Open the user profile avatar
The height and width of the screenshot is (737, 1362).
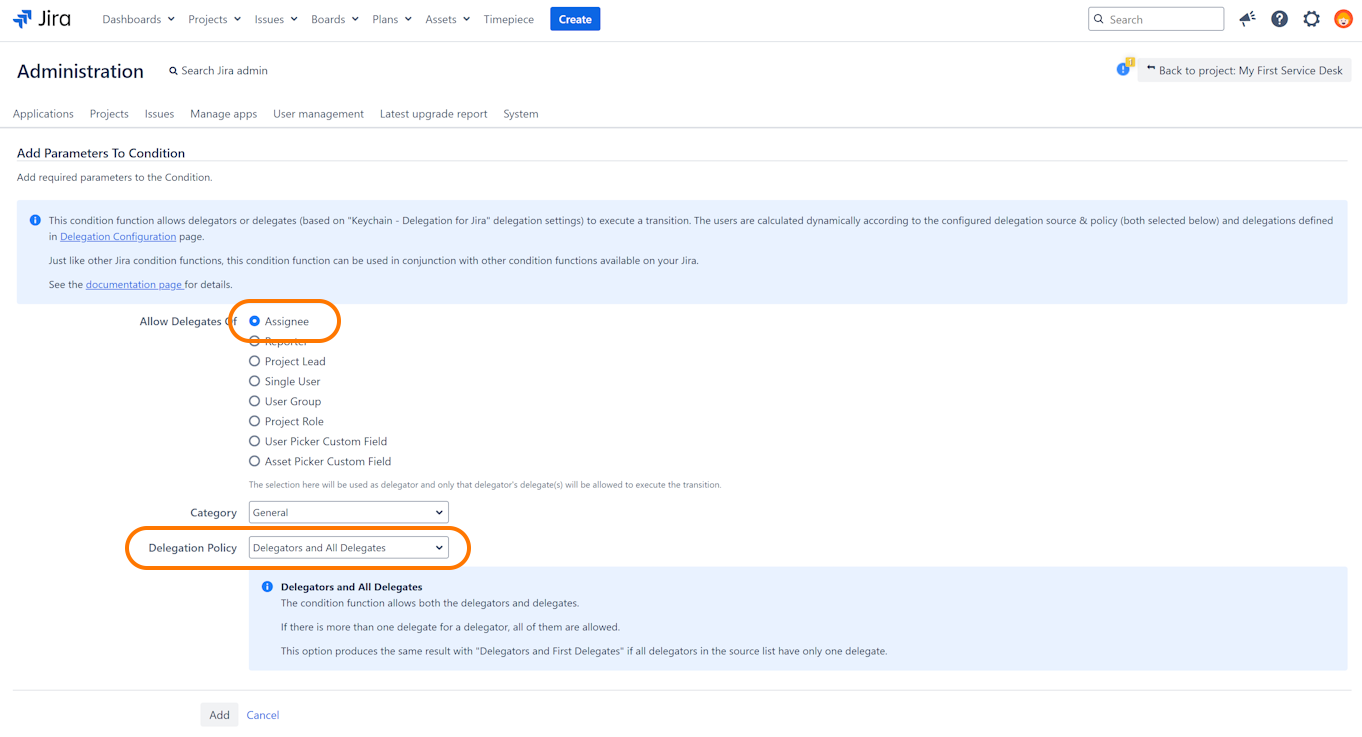point(1343,19)
